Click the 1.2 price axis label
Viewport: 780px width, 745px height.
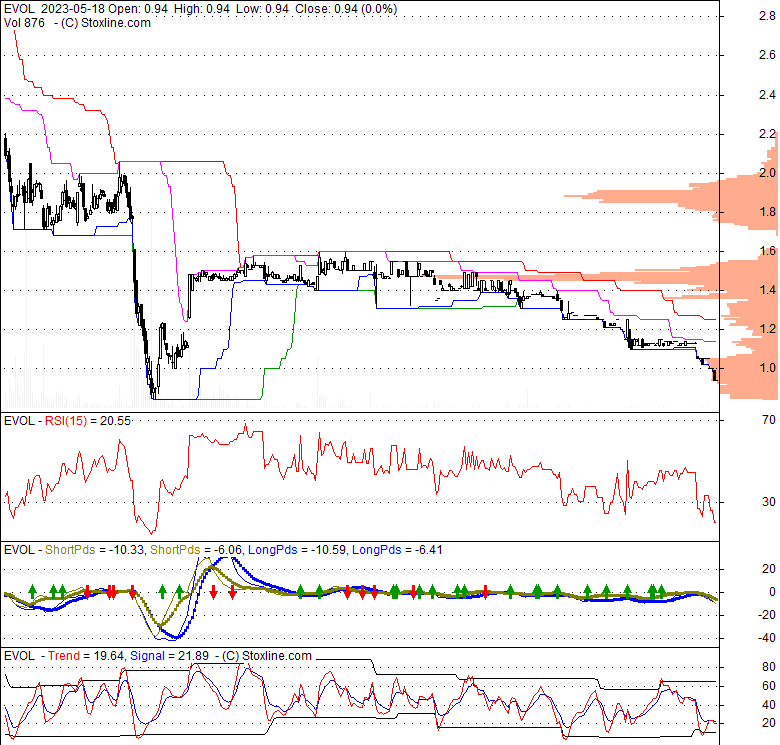pos(767,328)
